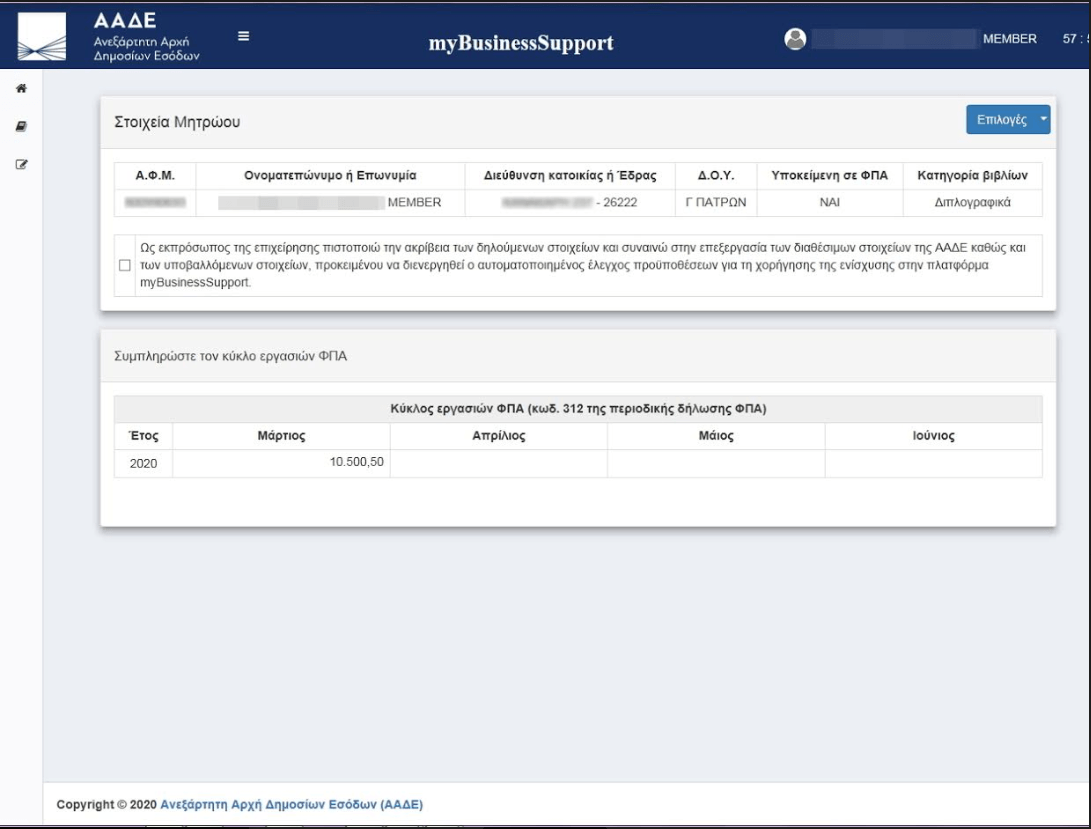Toggle the hamburger menu icon
The image size is (1091, 829).
[x=243, y=36]
